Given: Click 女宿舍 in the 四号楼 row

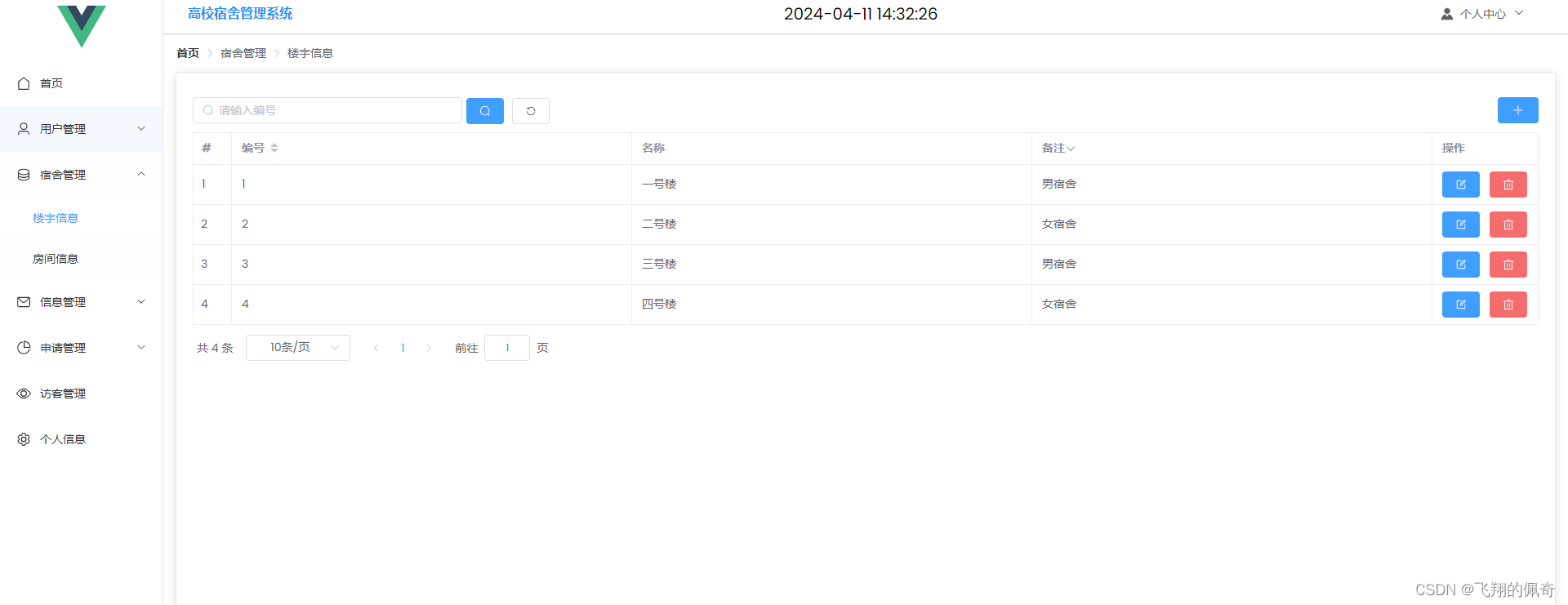Looking at the screenshot, I should pos(1059,305).
